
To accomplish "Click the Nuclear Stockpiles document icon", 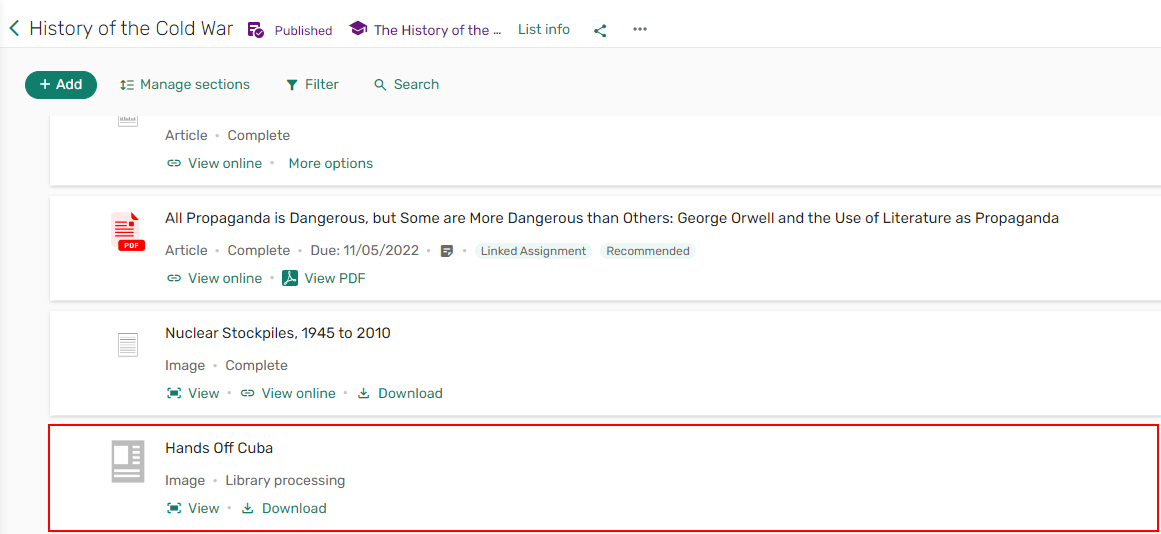I will tap(128, 345).
